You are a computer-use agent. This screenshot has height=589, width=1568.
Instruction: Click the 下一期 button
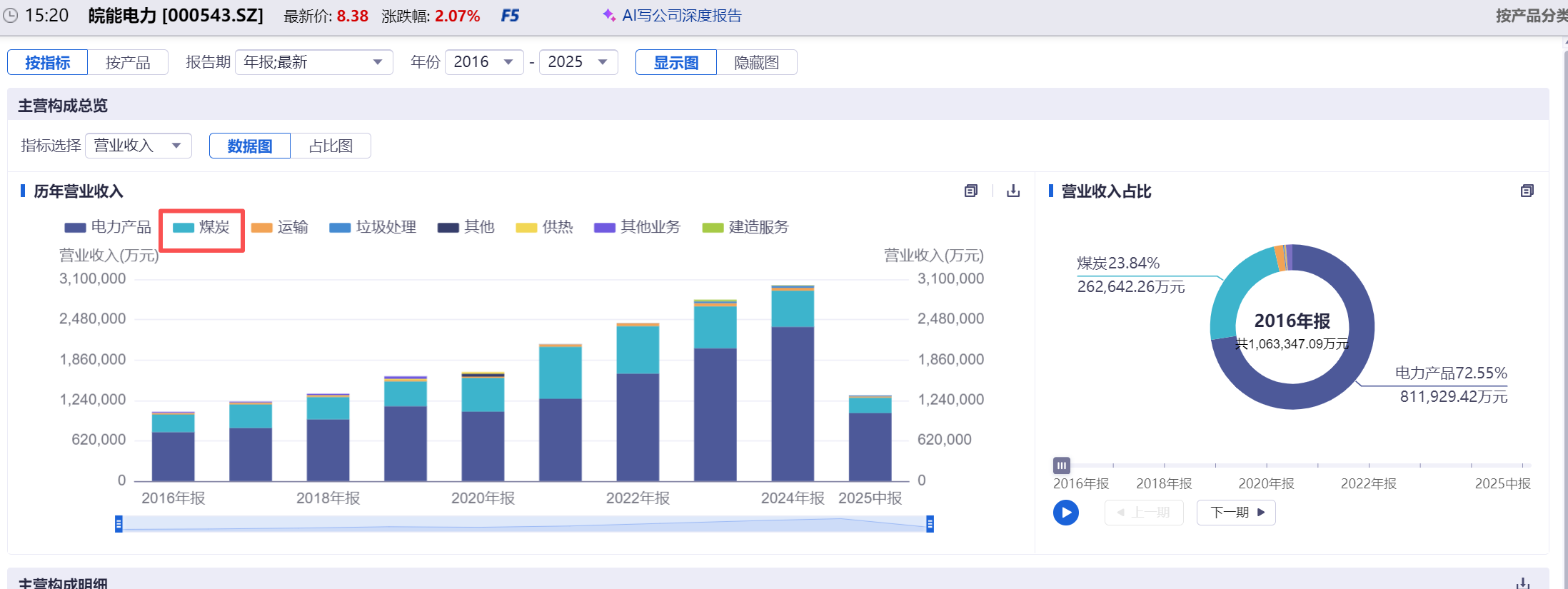(x=1236, y=513)
